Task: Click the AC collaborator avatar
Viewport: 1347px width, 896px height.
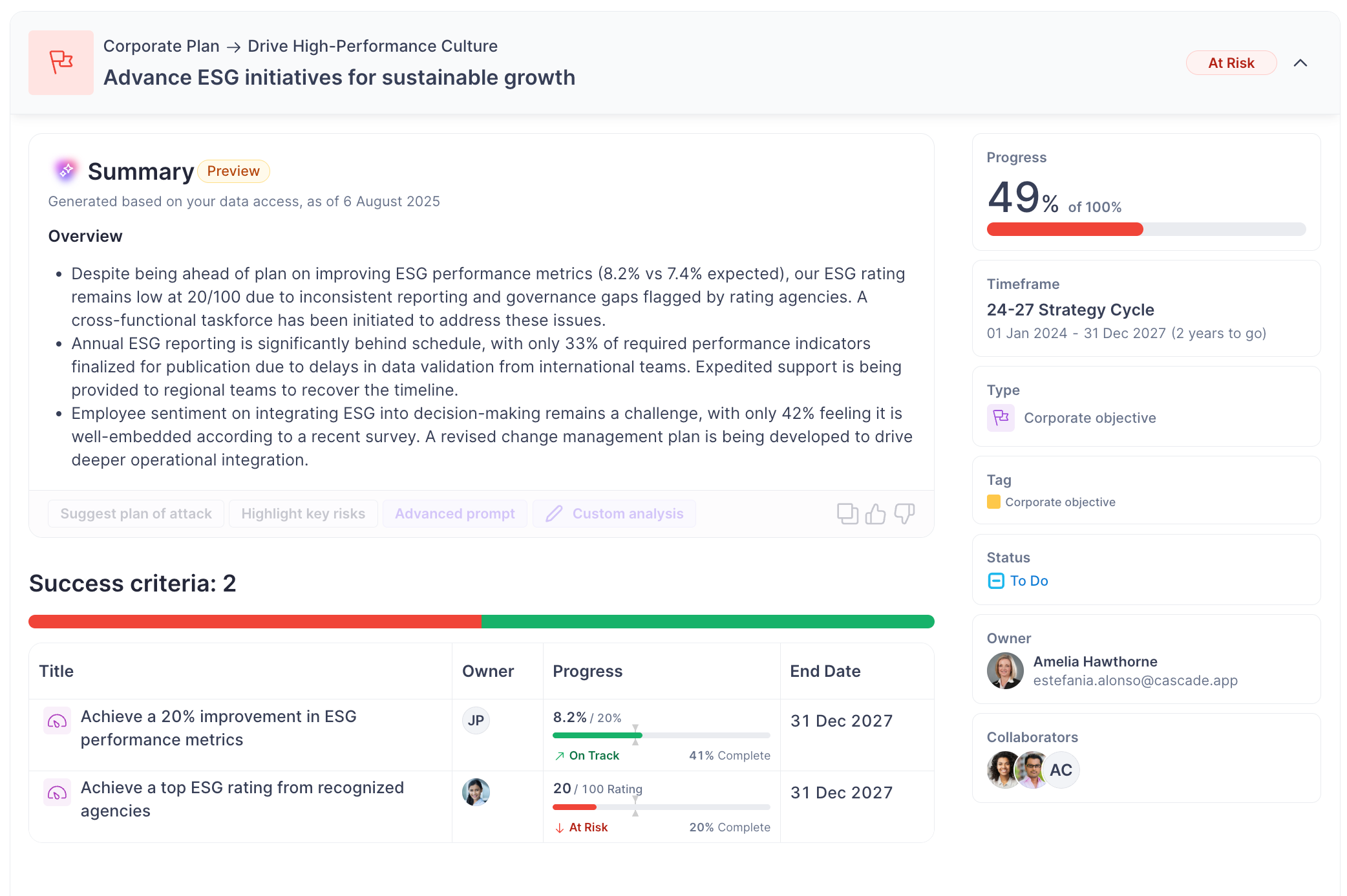Action: (1061, 770)
